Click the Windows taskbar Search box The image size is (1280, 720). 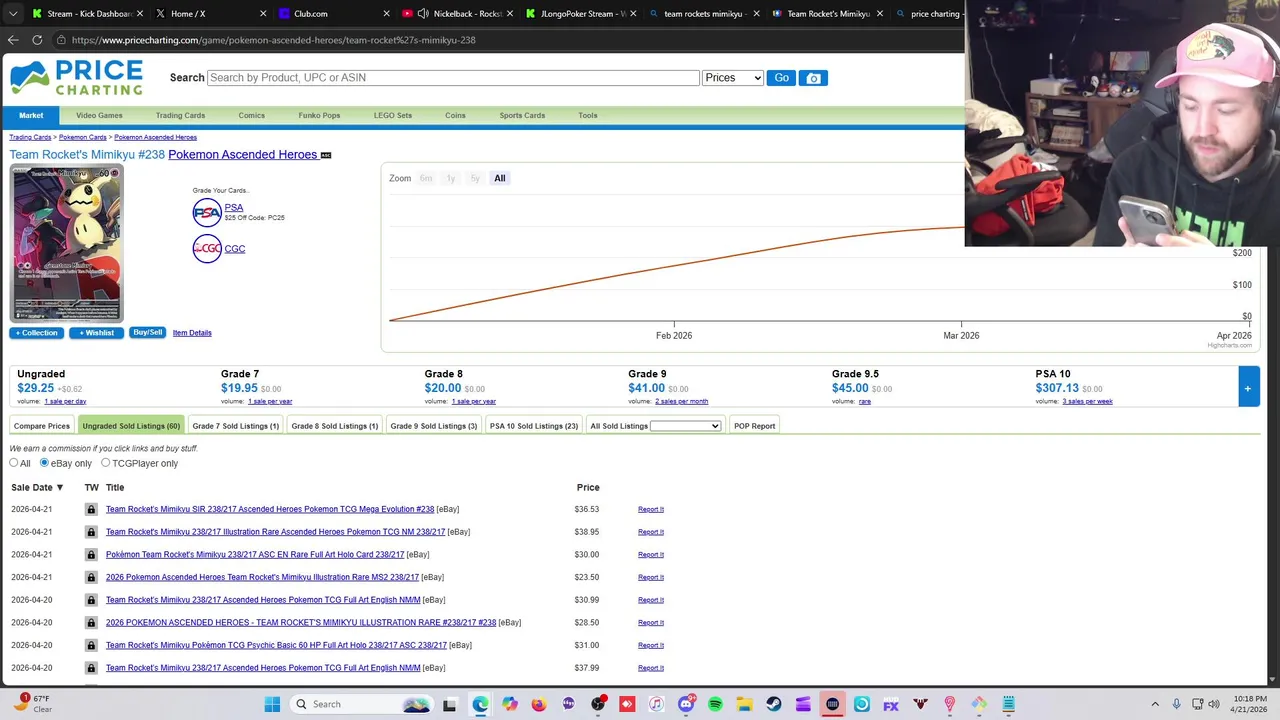pyautogui.click(x=362, y=704)
